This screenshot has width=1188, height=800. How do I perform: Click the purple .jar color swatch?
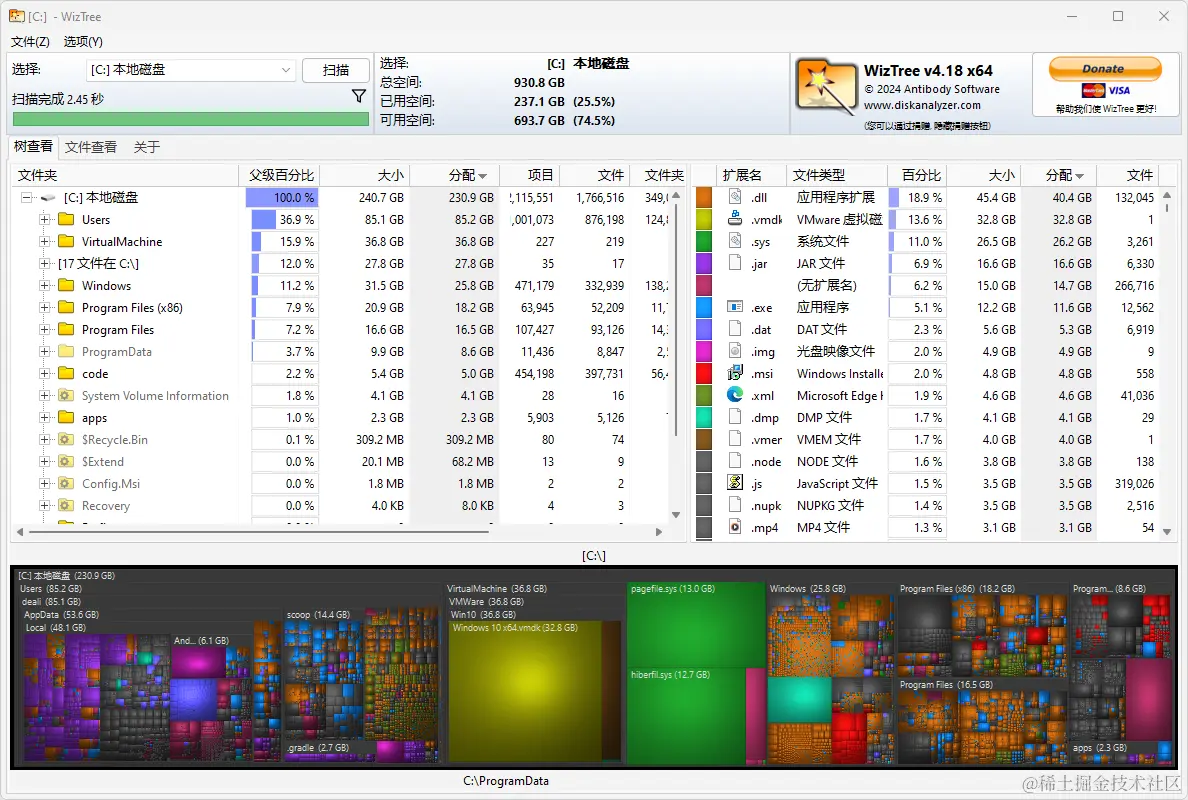click(x=704, y=263)
